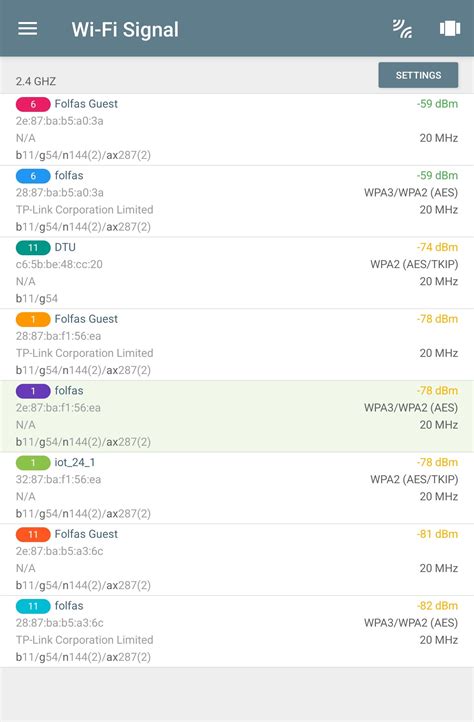This screenshot has height=722, width=474.
Task: Tap MAC address 28:87:ba:b5:a0:3a
Action: tap(59, 192)
